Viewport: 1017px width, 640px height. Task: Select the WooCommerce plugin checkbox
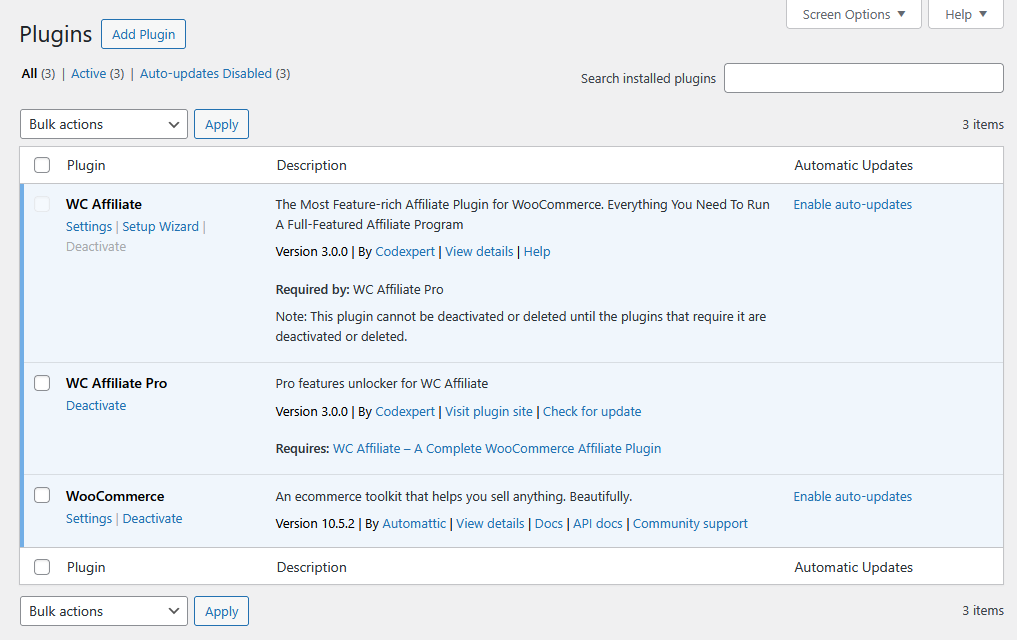(42, 496)
